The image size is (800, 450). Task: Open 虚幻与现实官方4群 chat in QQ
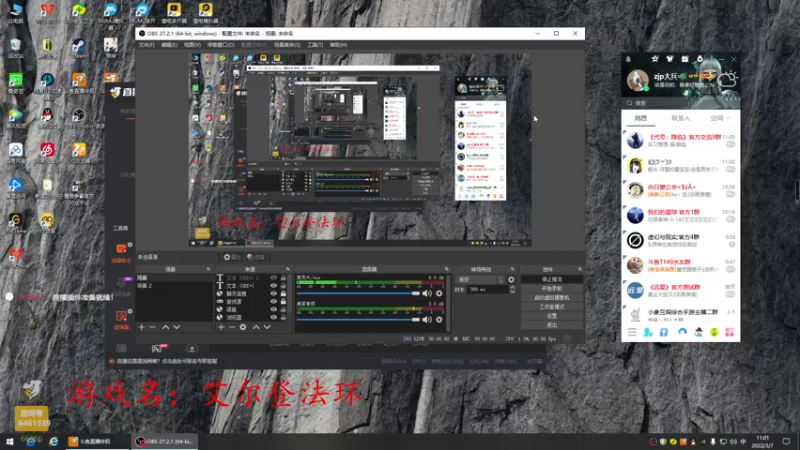[x=681, y=240]
